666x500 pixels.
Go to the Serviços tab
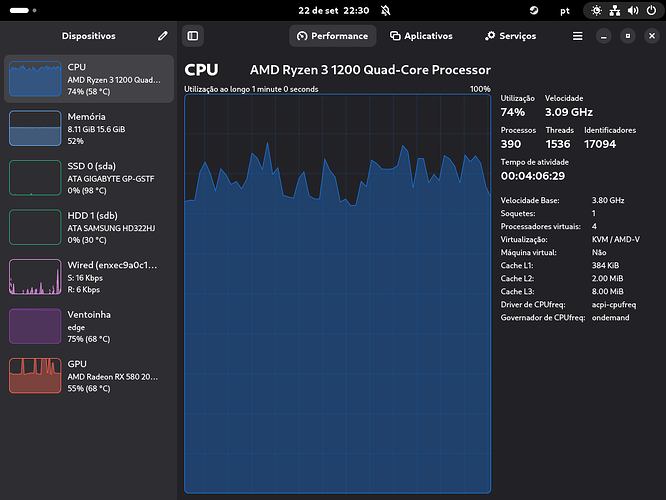(510, 36)
